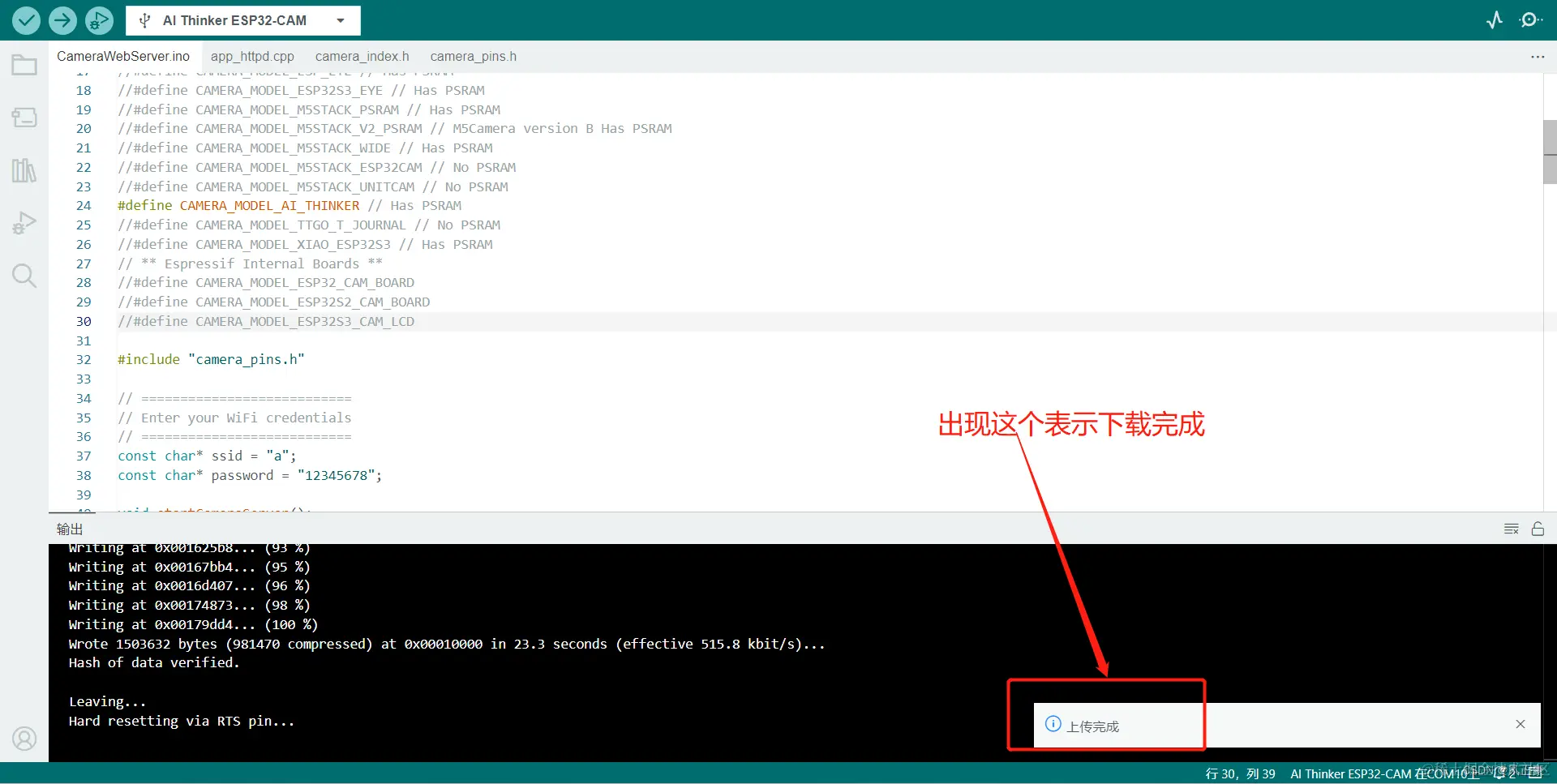
Task: Click "Writing at 0x00179dd4... (100 %)" line
Action: [193, 624]
